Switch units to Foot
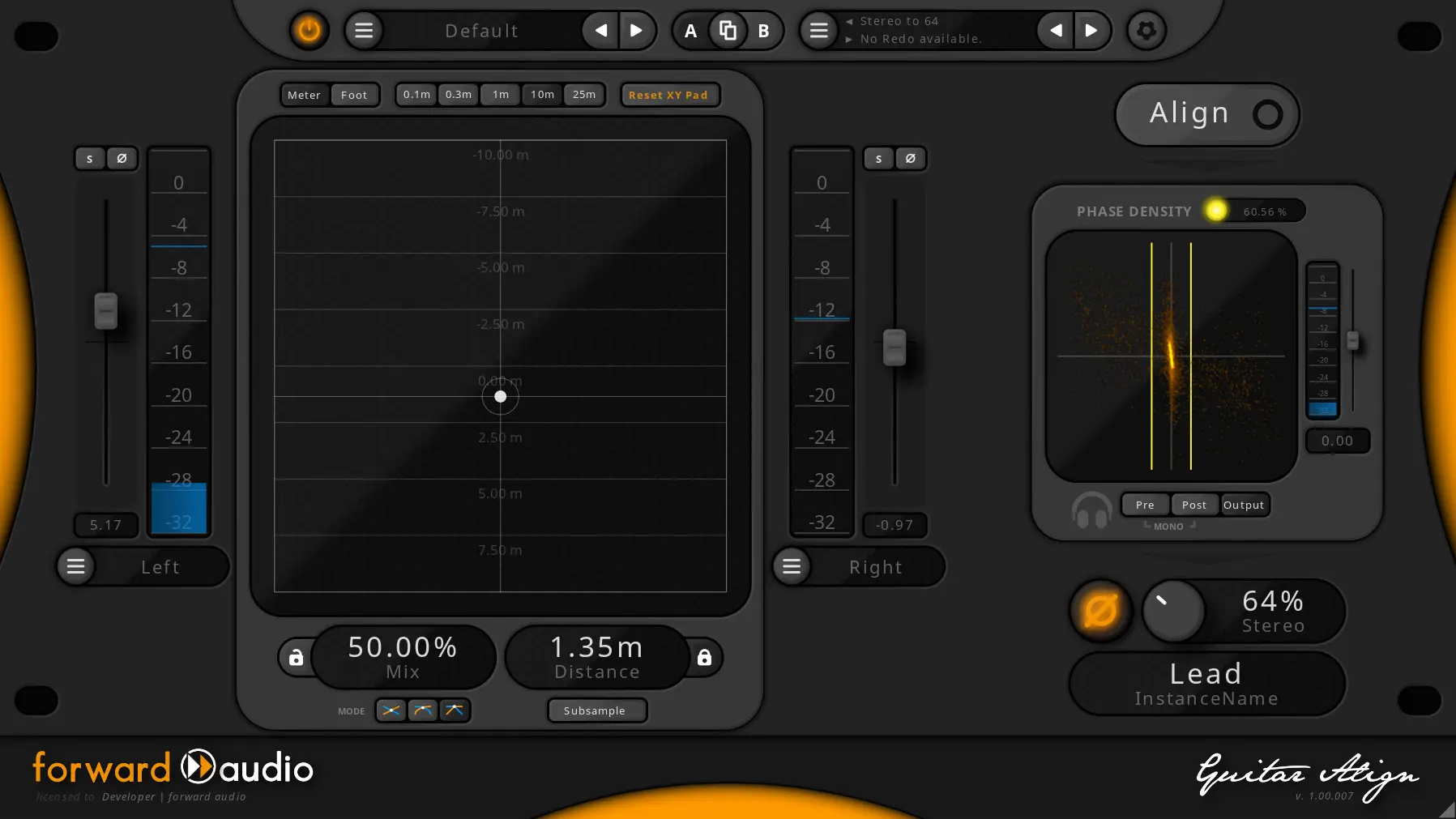Viewport: 1456px width, 819px height. tap(354, 95)
